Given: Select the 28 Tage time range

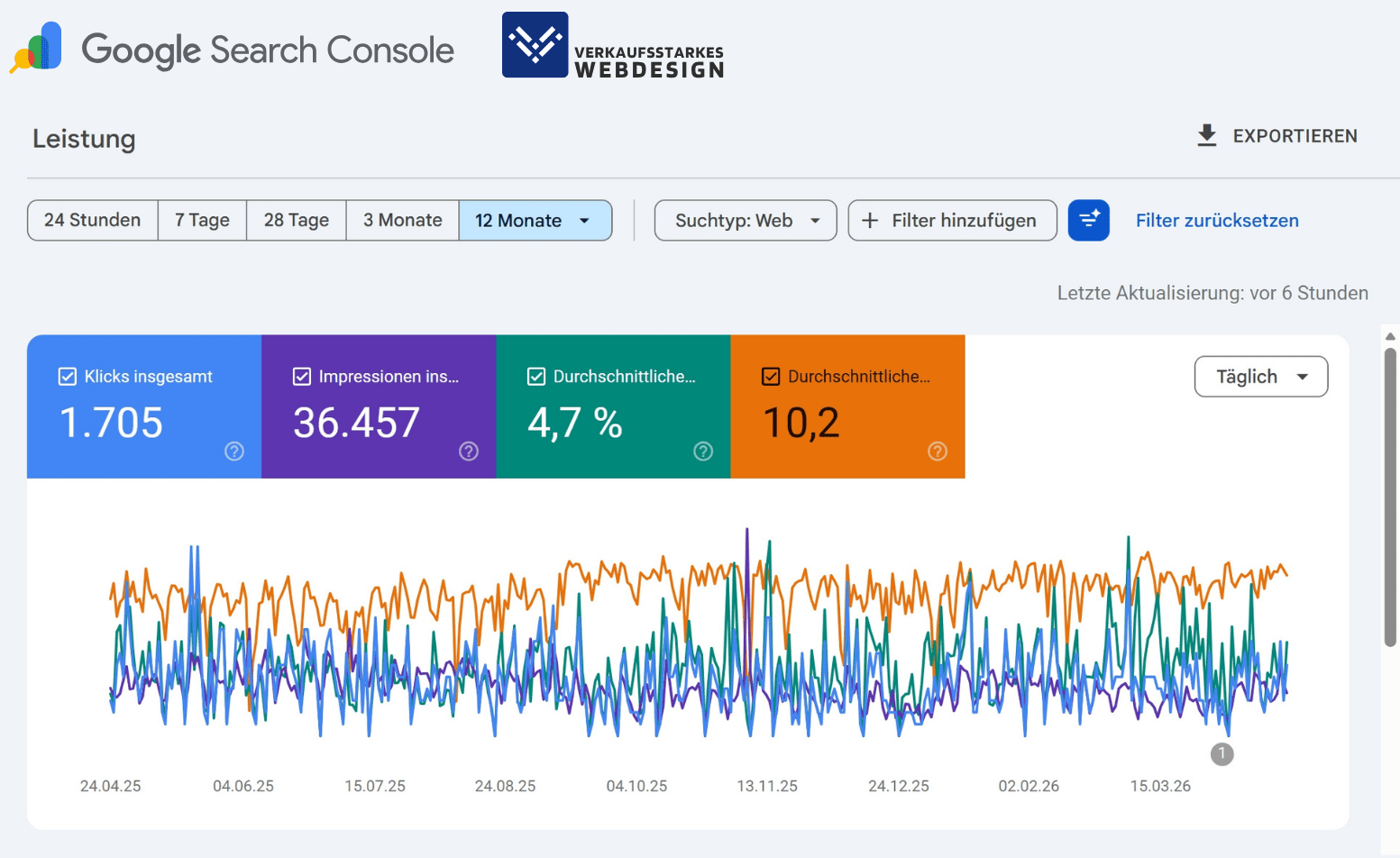Looking at the screenshot, I should pyautogui.click(x=296, y=220).
